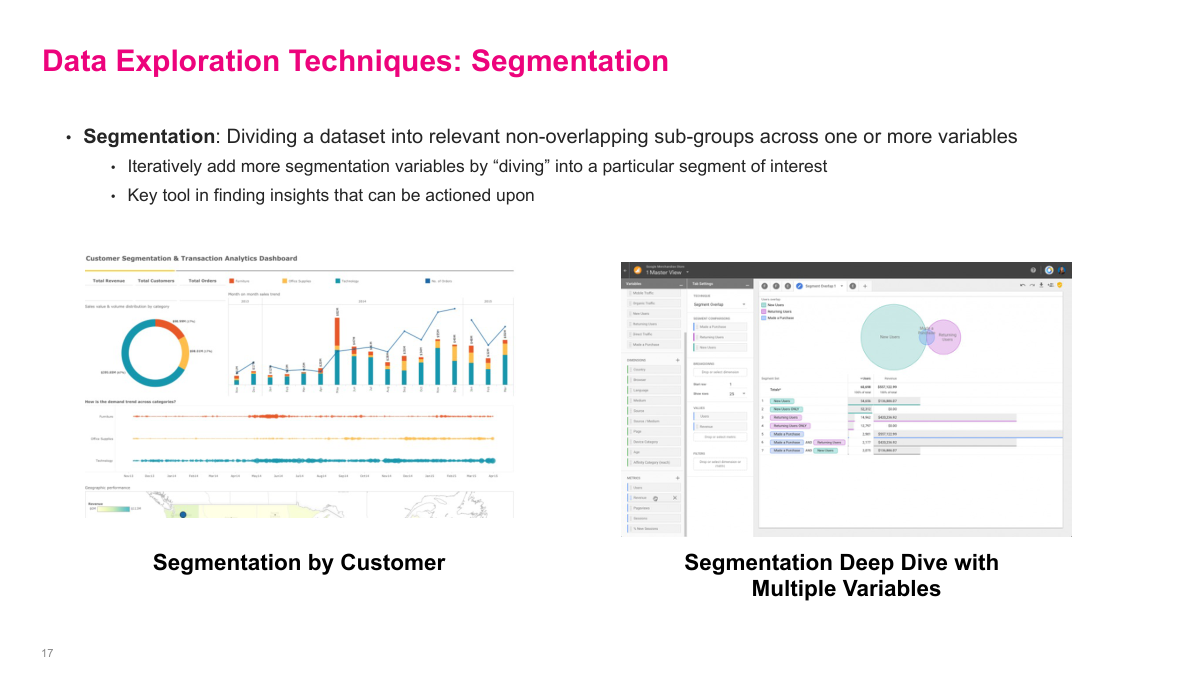The height and width of the screenshot is (675, 1200).
Task: Remove the Revenue metric with its X icon
Action: [675, 497]
